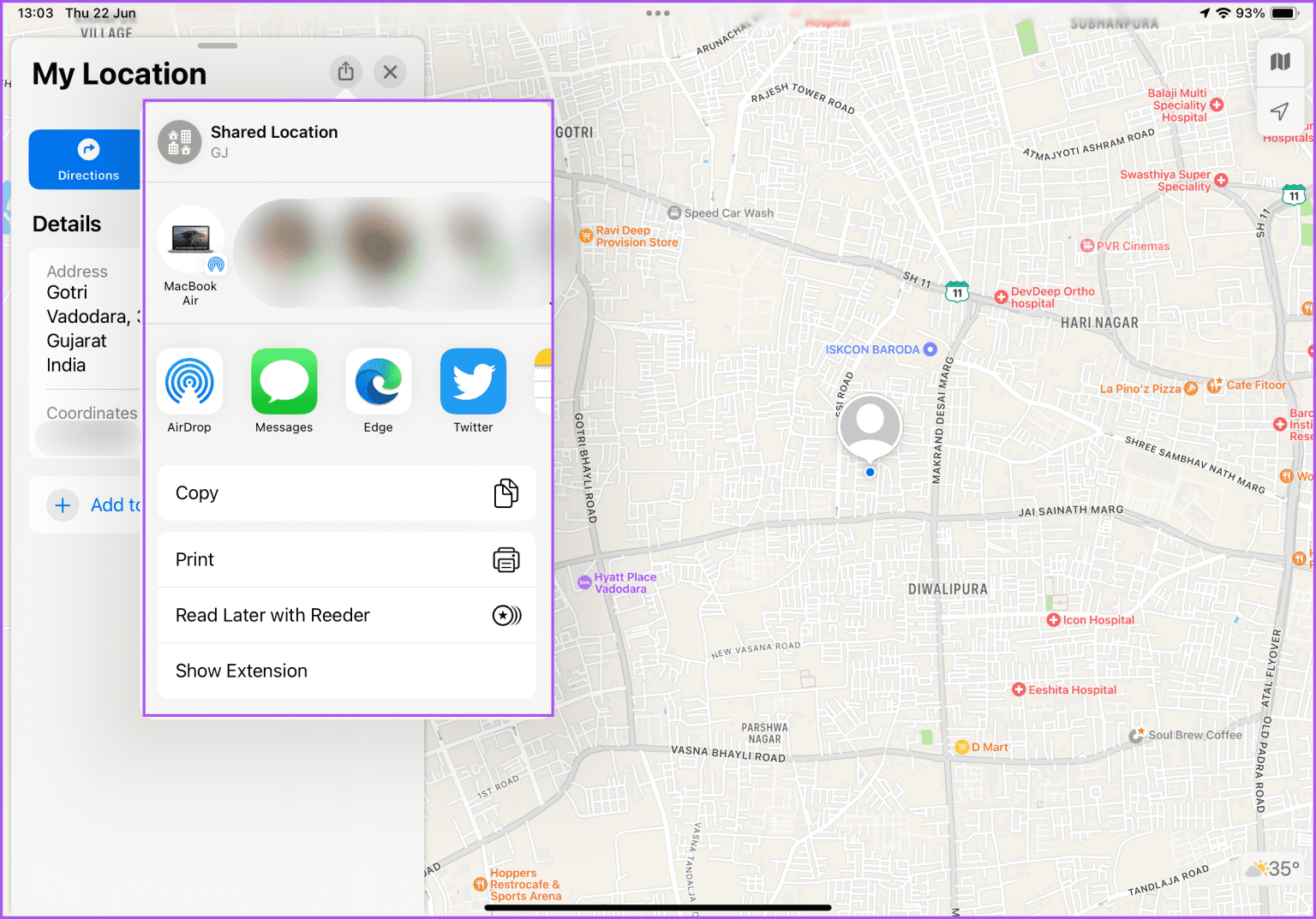Screen dimensions: 1316x919
Task: Tap the card grabber handle
Action: 218,45
